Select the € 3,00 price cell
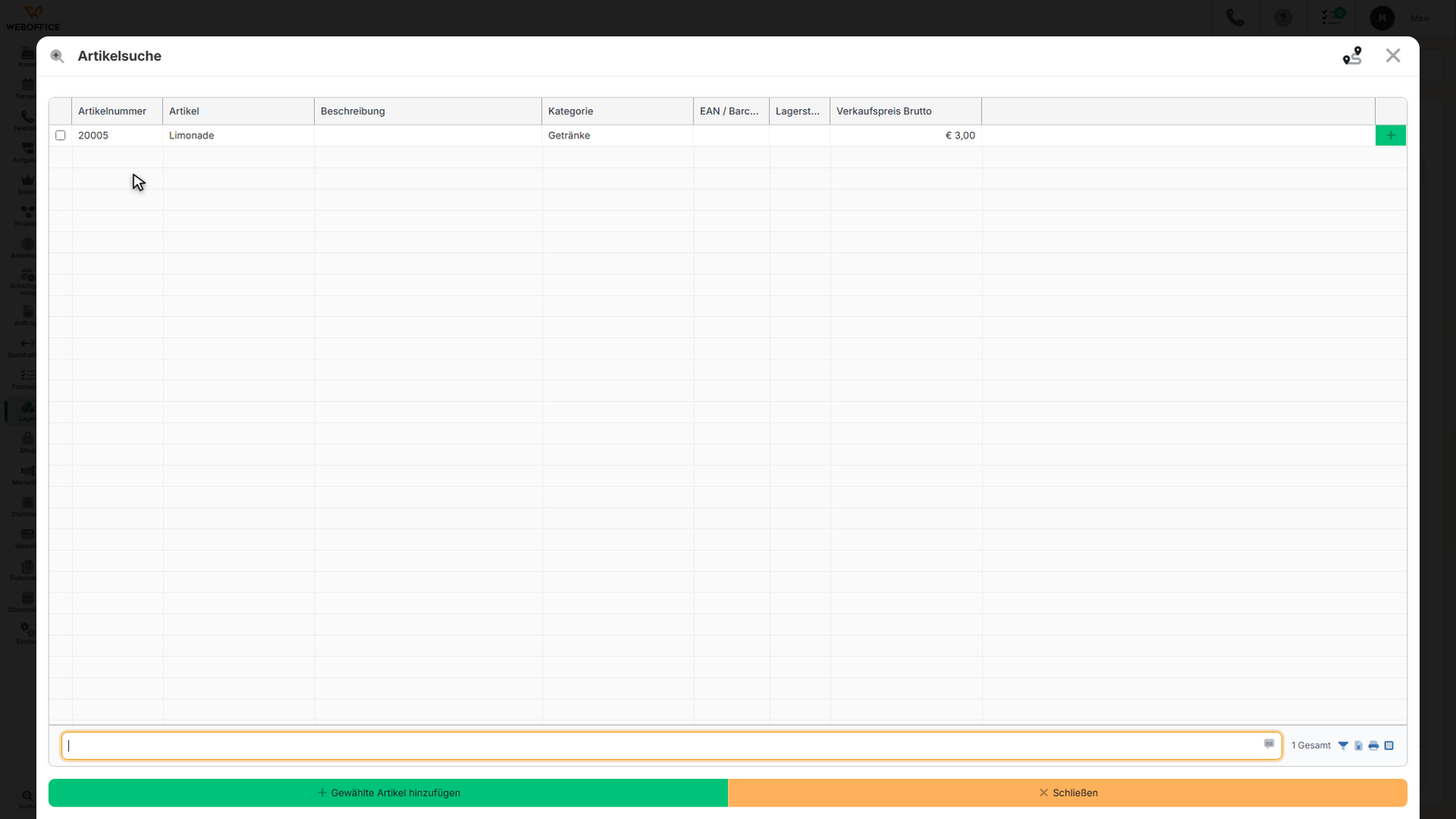1456x819 pixels. pyautogui.click(x=905, y=136)
